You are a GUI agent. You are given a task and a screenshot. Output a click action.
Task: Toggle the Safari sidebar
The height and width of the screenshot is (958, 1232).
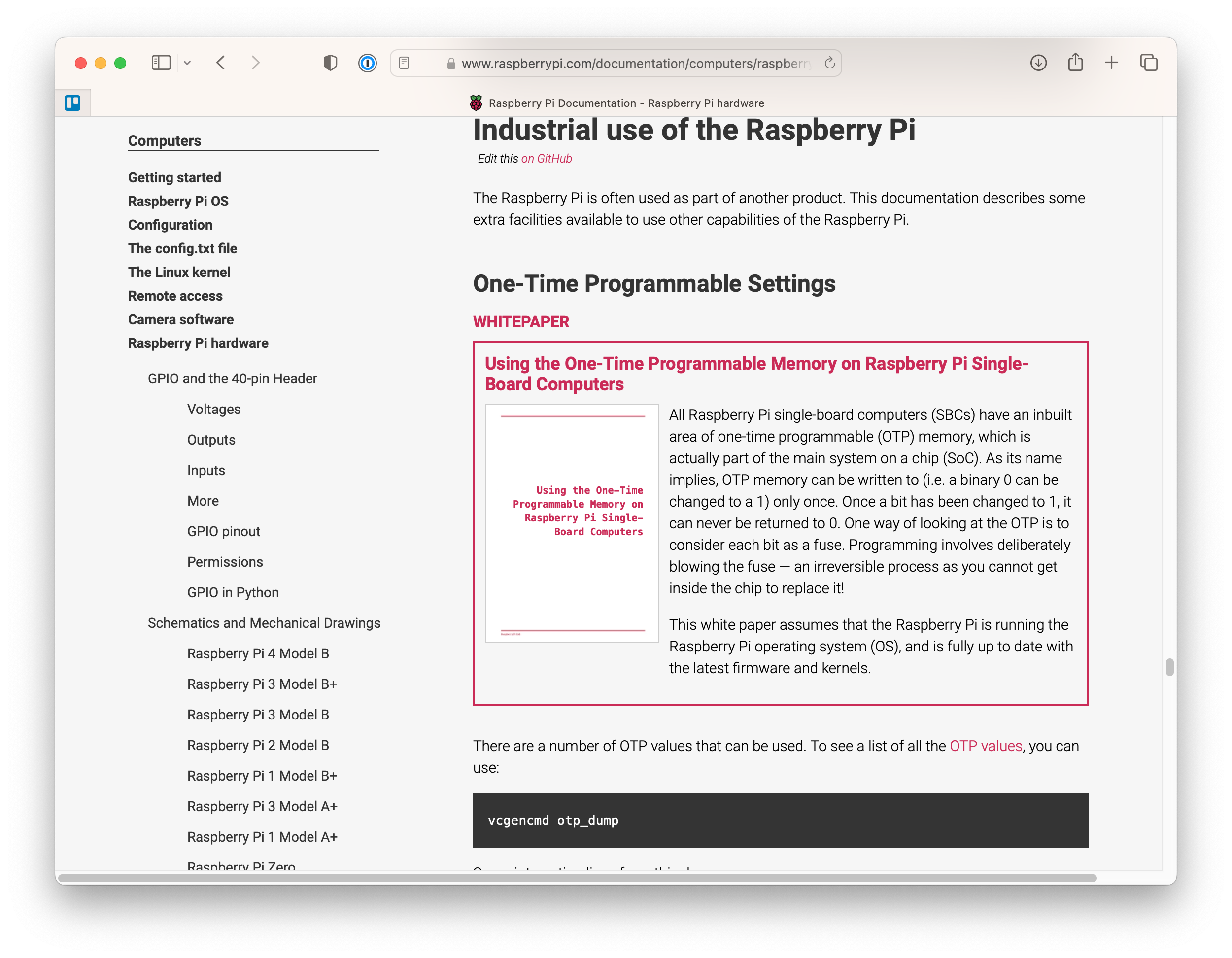[161, 63]
